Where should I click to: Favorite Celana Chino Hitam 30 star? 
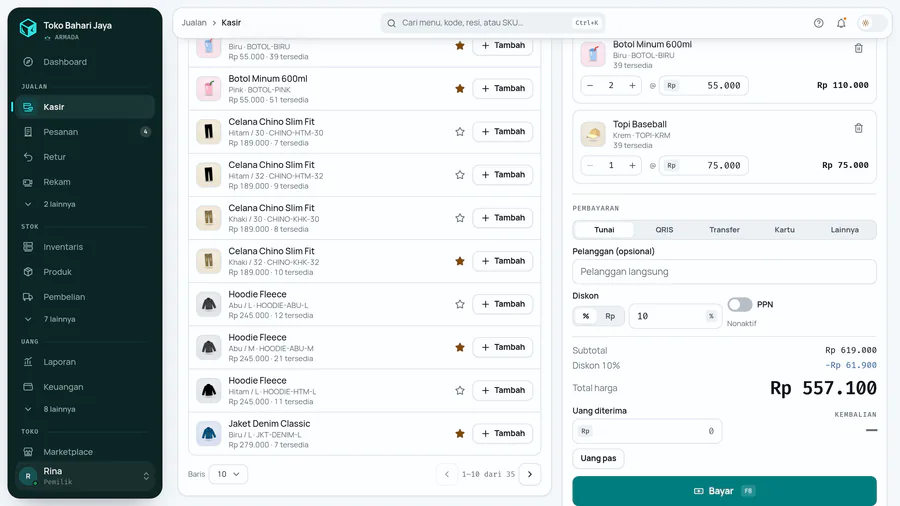click(460, 131)
